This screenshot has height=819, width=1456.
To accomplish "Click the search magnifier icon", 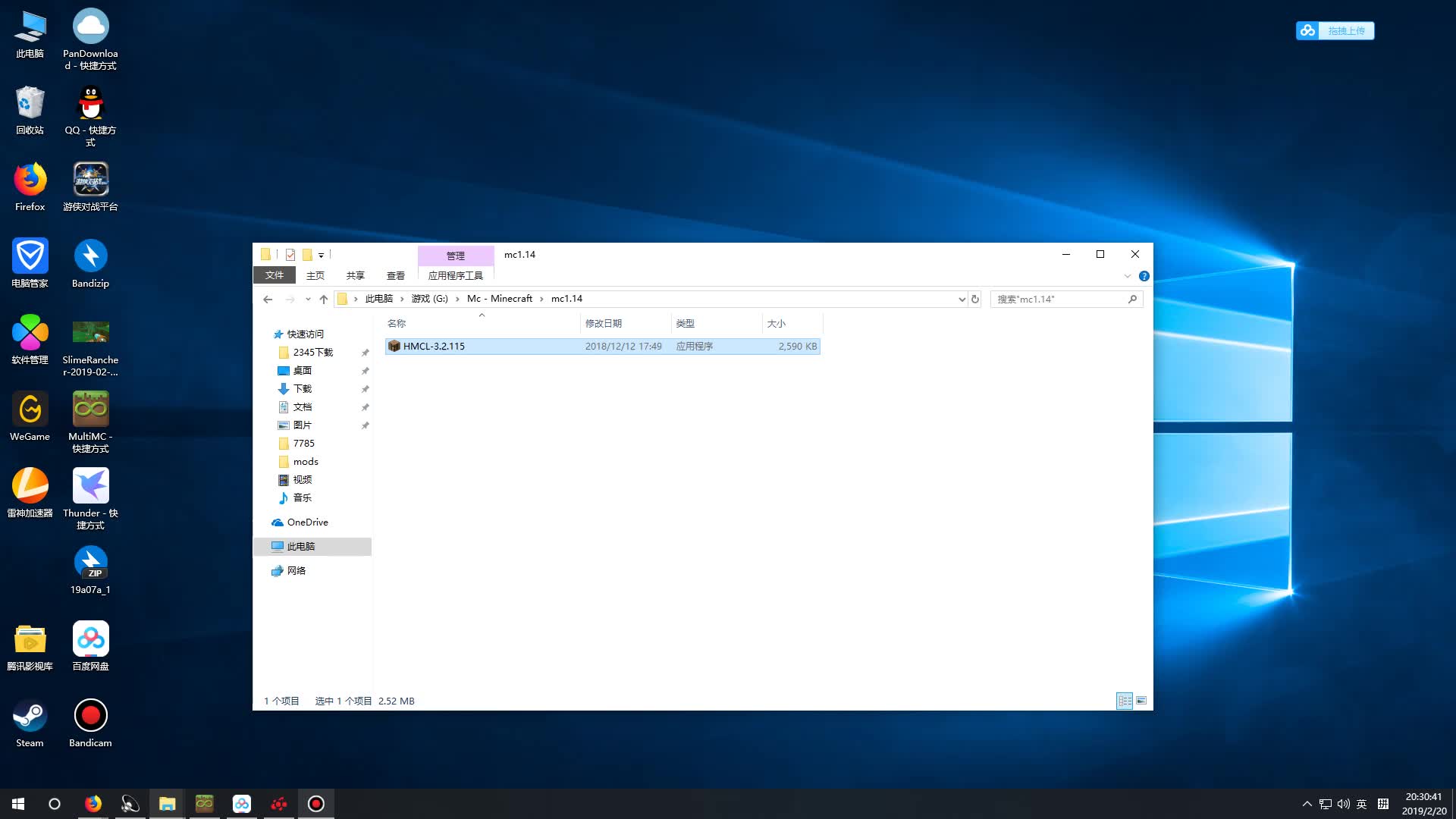I will (1132, 299).
